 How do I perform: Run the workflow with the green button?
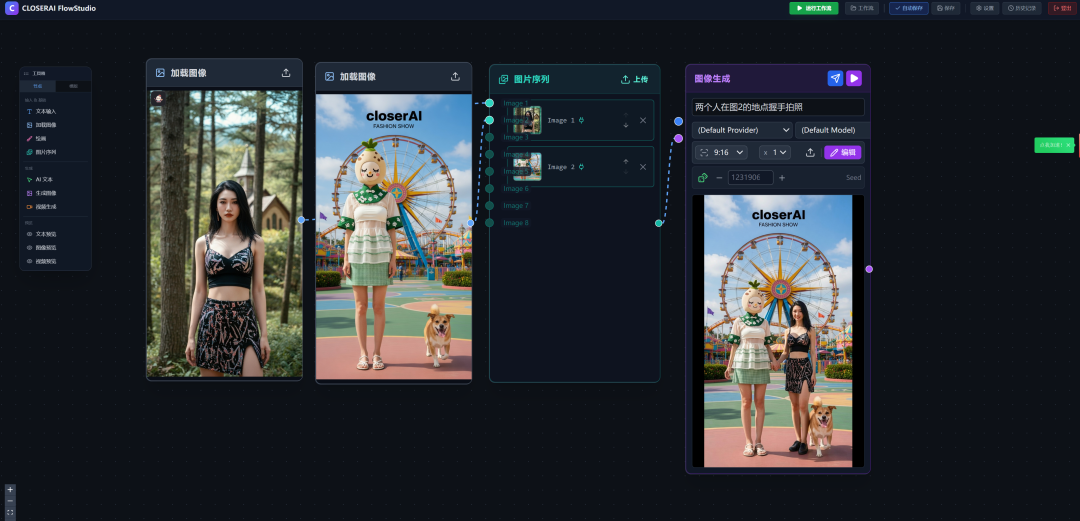coord(813,8)
